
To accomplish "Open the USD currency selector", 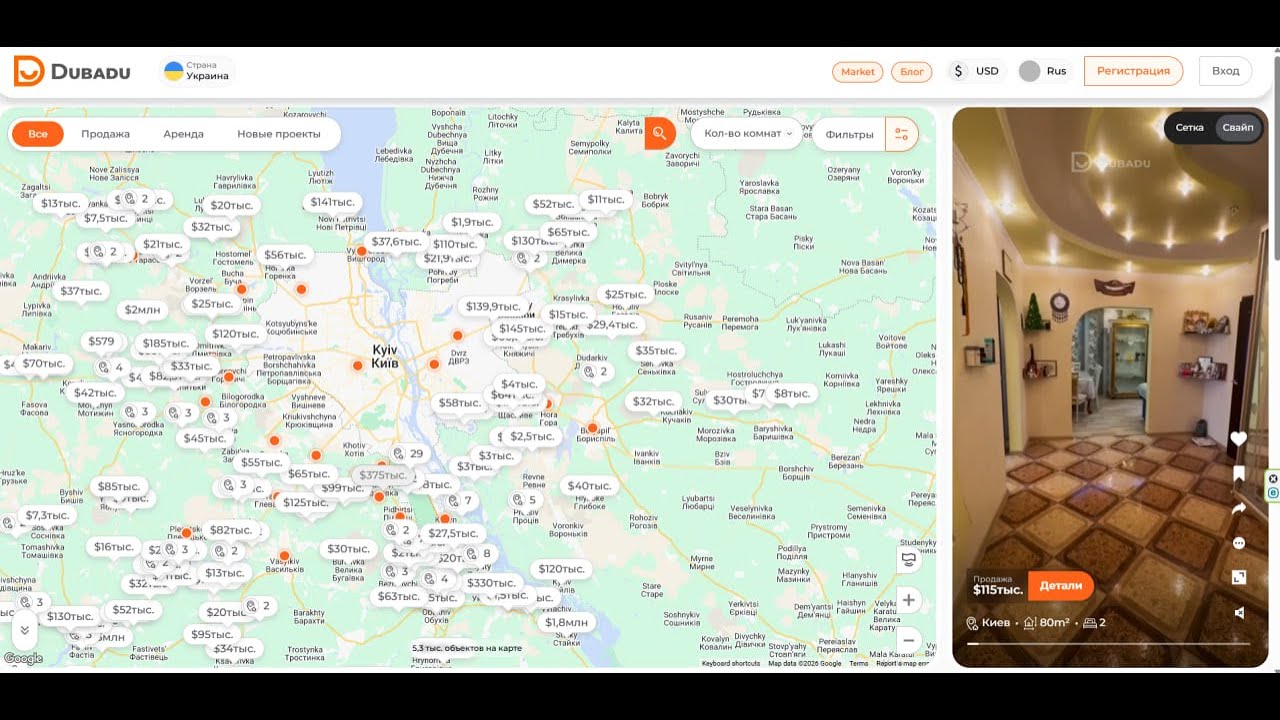I will coord(974,71).
